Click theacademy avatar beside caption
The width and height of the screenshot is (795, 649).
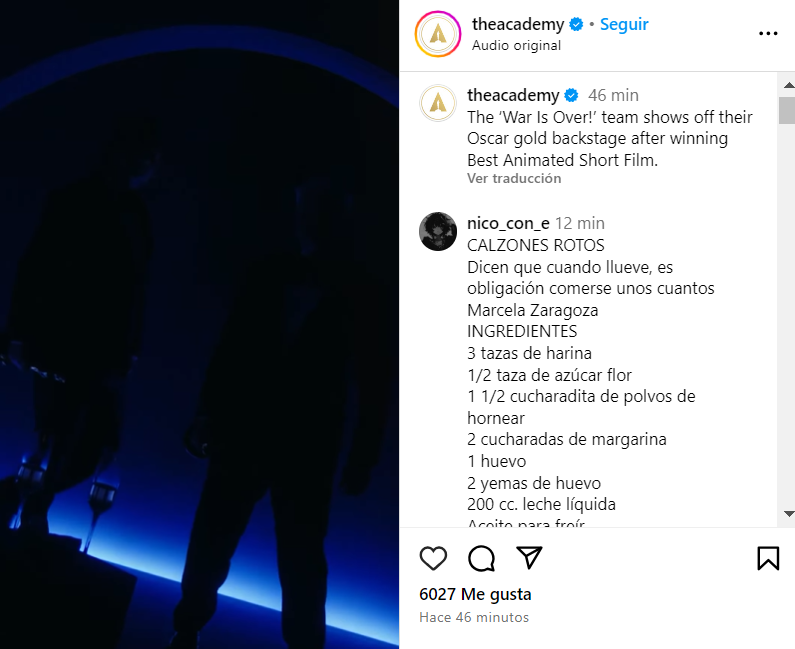coord(438,103)
